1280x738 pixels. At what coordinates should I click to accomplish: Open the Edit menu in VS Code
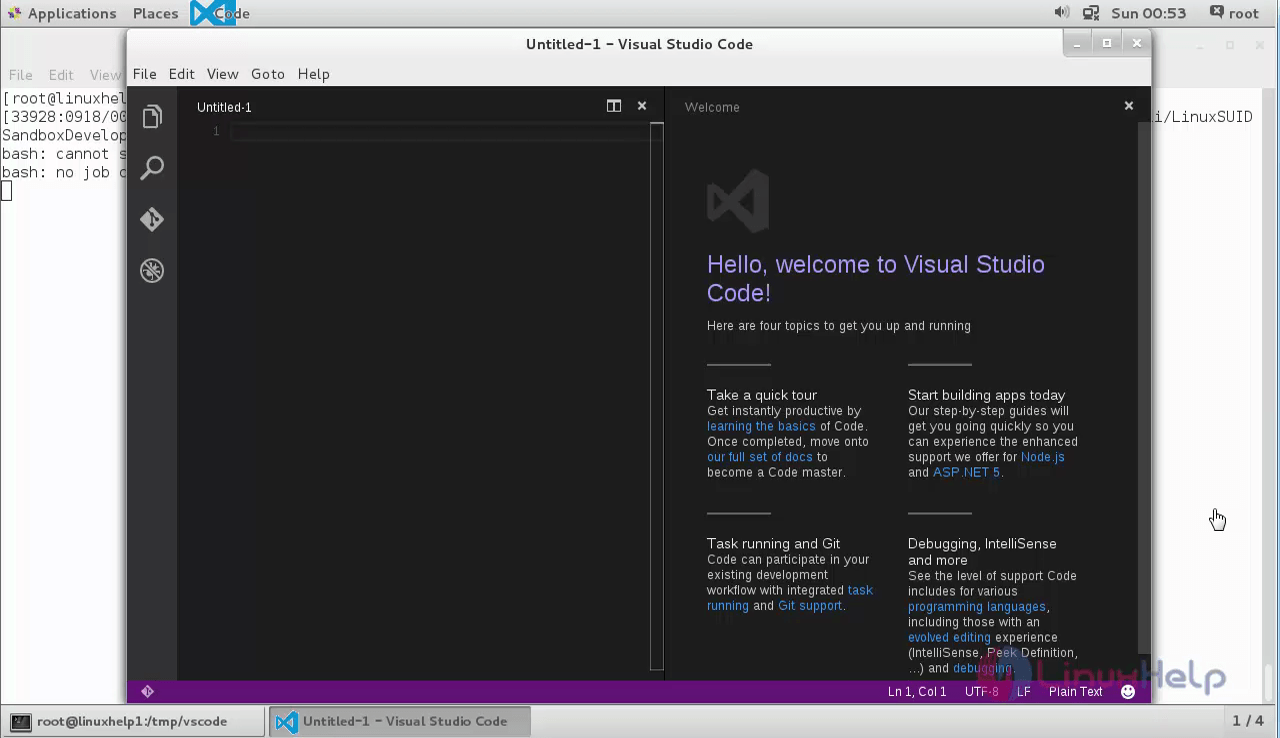pyautogui.click(x=181, y=74)
